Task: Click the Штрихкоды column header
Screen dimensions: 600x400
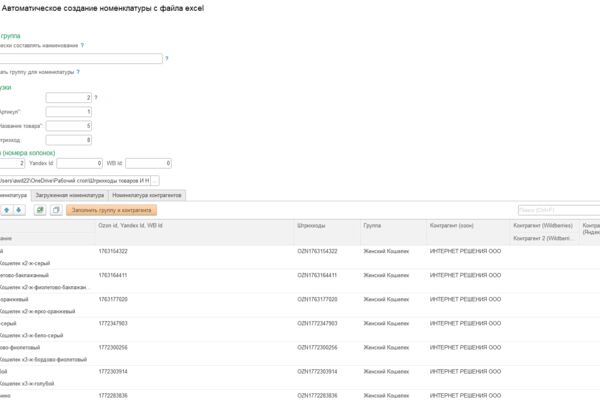Action: [328, 226]
